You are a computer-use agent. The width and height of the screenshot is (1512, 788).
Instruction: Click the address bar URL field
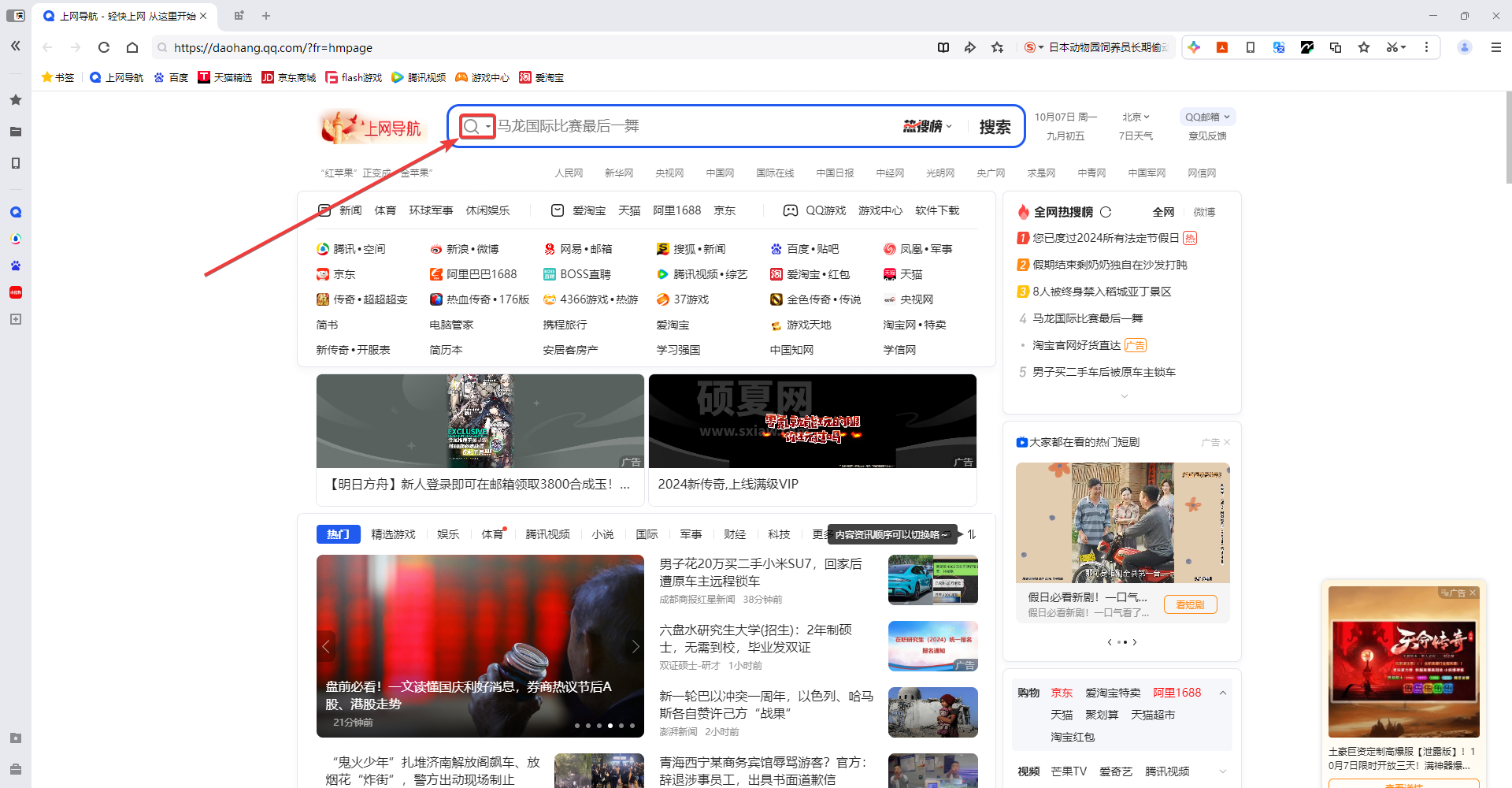[543, 47]
